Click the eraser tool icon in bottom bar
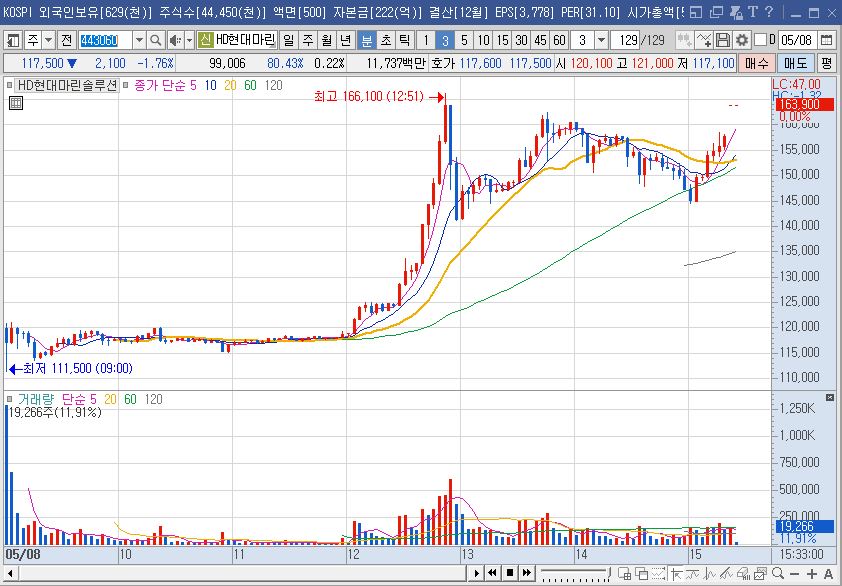The width and height of the screenshot is (842, 586). (x=743, y=574)
